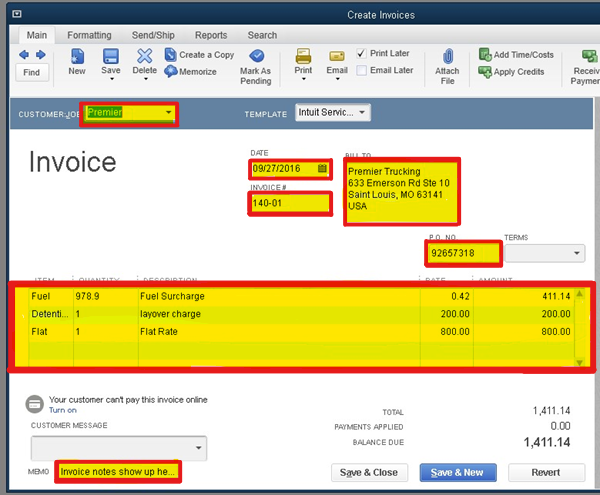
Task: Open the date calendar picker icon
Action: click(x=322, y=169)
